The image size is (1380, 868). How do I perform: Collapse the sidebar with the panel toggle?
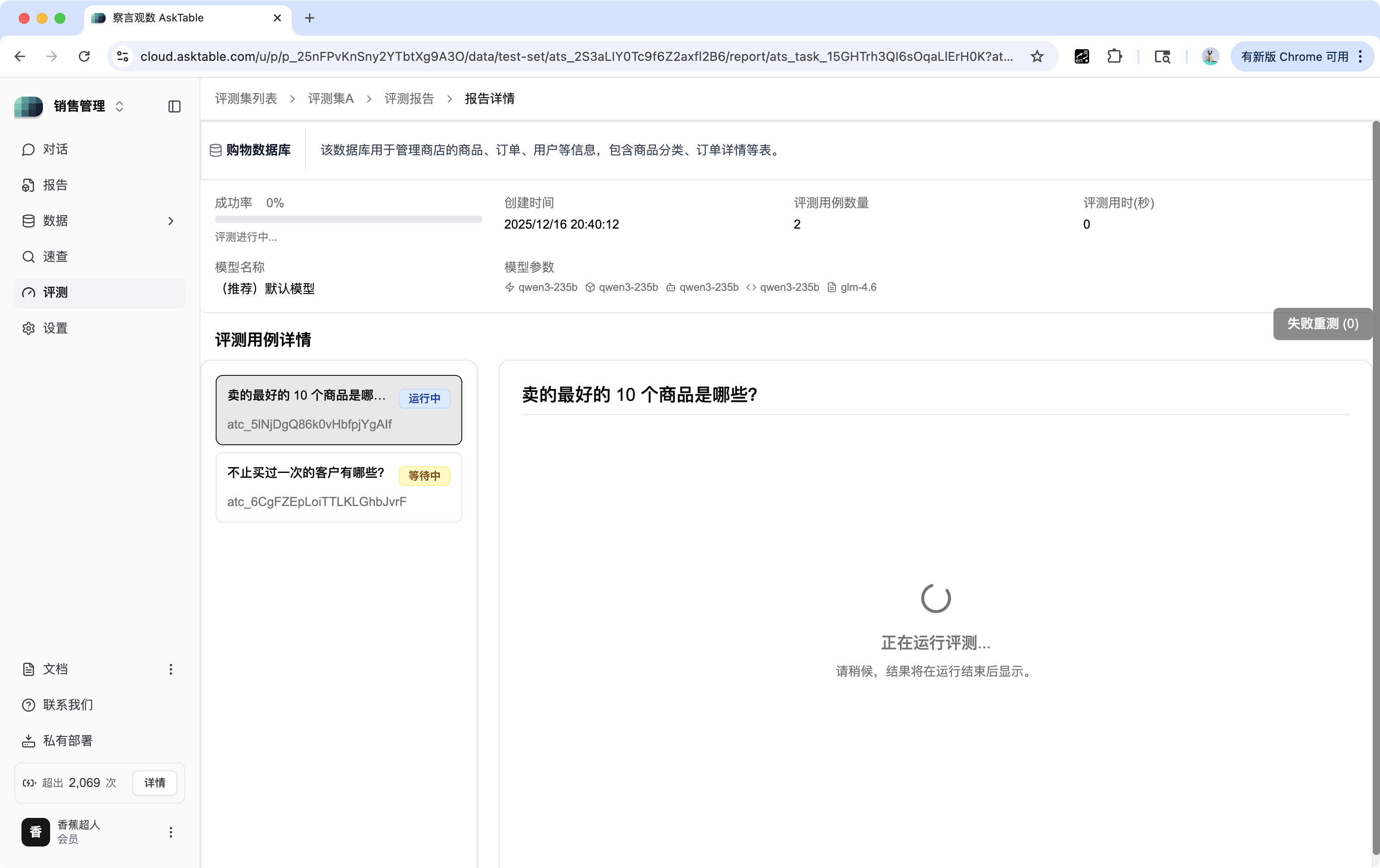coord(174,106)
